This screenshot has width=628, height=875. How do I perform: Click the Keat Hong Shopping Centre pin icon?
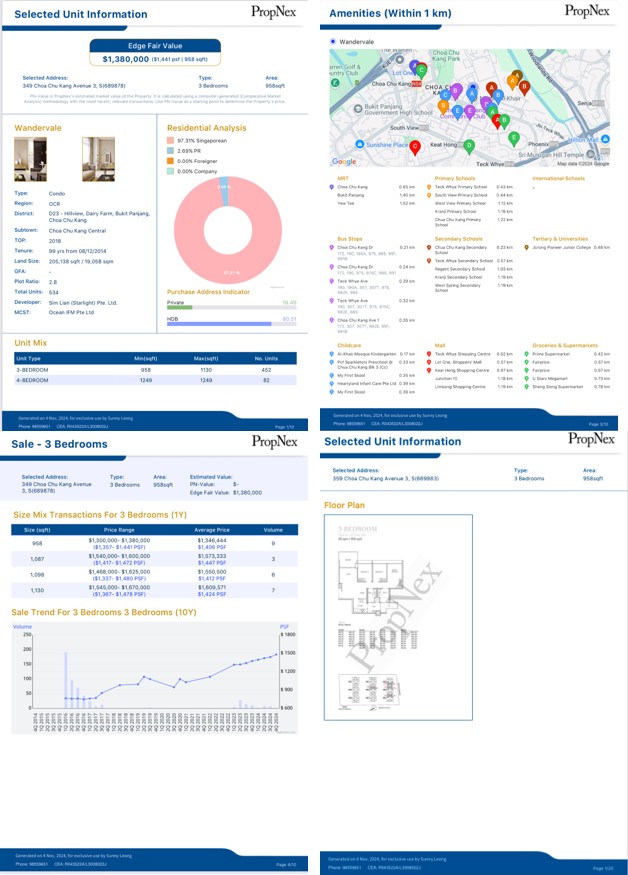429,370
